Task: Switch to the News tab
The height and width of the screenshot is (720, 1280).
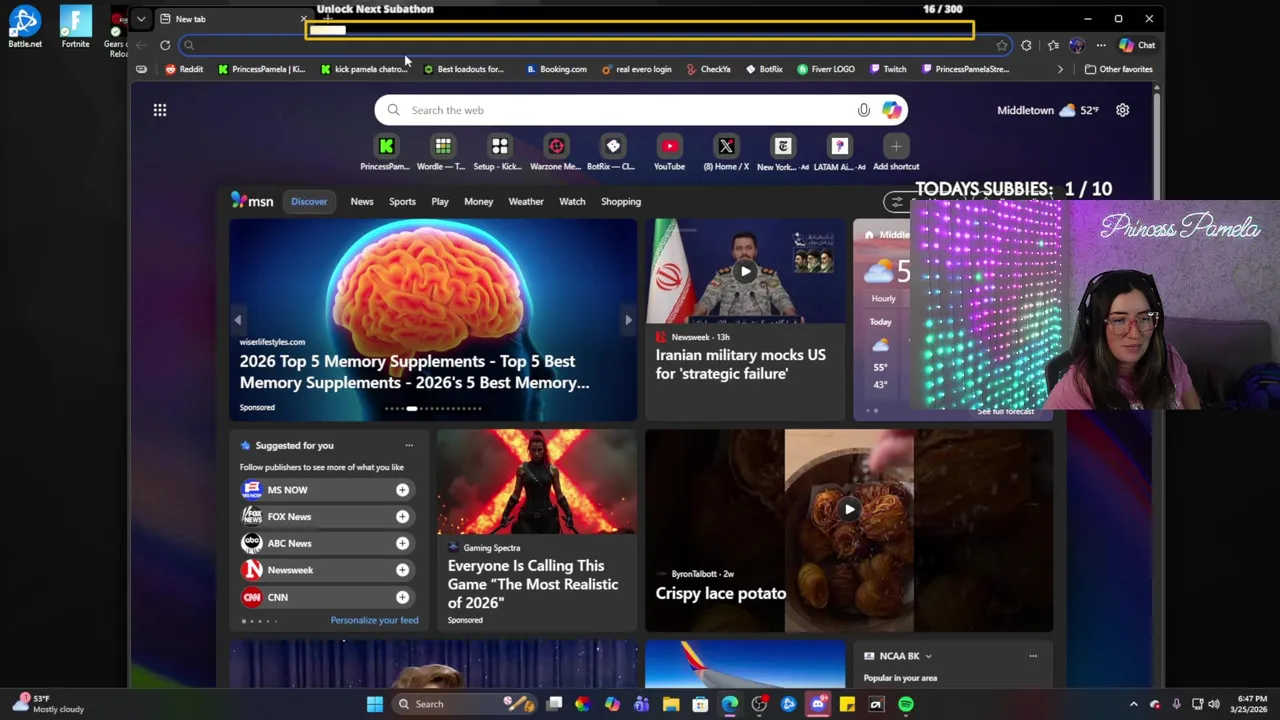Action: pos(362,202)
